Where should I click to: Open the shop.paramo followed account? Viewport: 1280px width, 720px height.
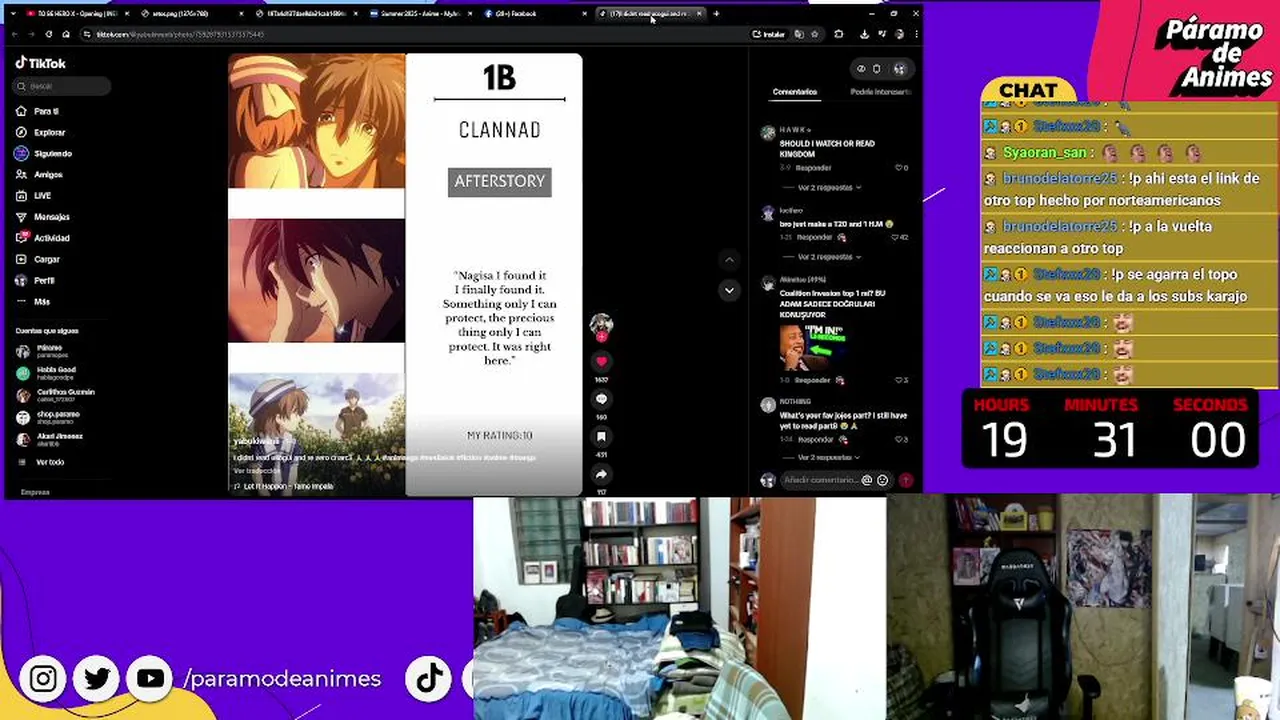pyautogui.click(x=48, y=416)
